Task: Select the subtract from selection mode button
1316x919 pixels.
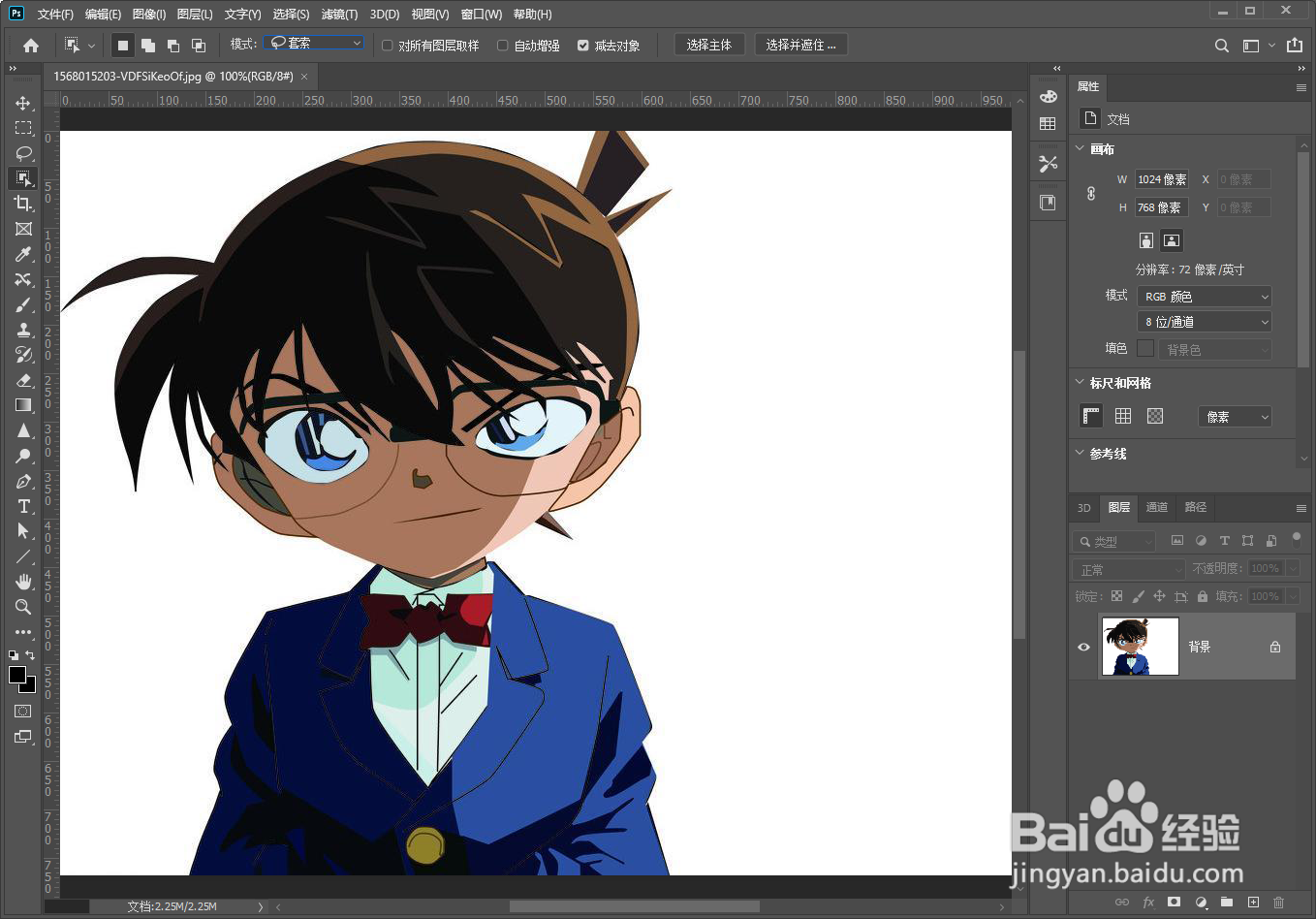Action: (173, 45)
